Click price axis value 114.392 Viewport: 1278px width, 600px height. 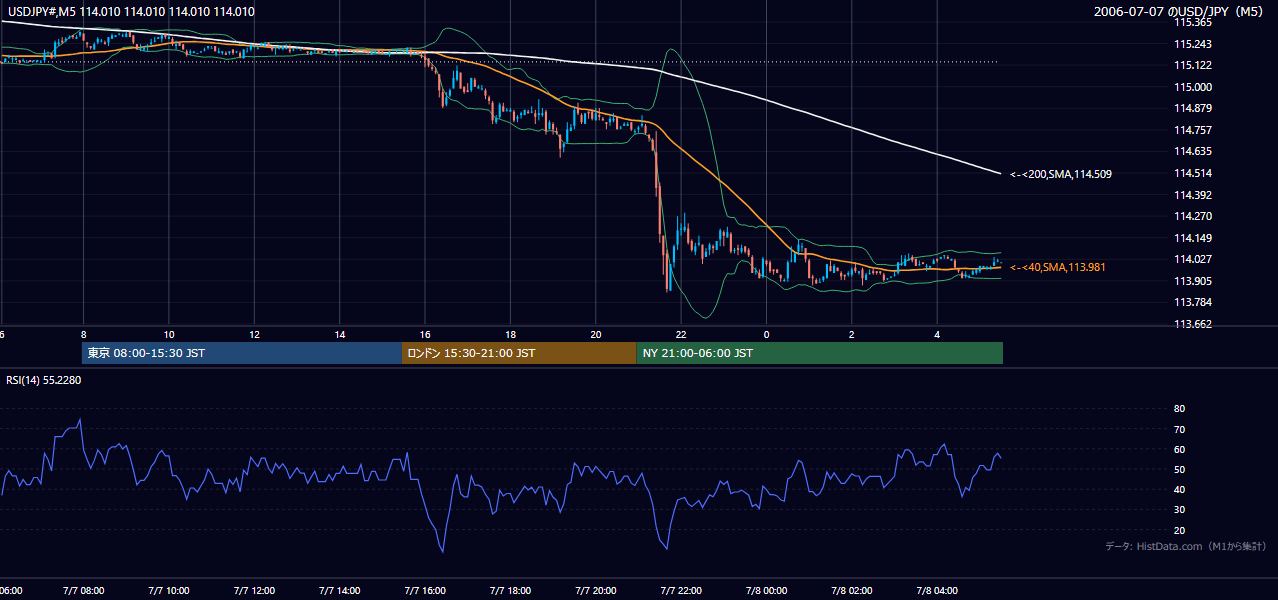click(x=1193, y=195)
